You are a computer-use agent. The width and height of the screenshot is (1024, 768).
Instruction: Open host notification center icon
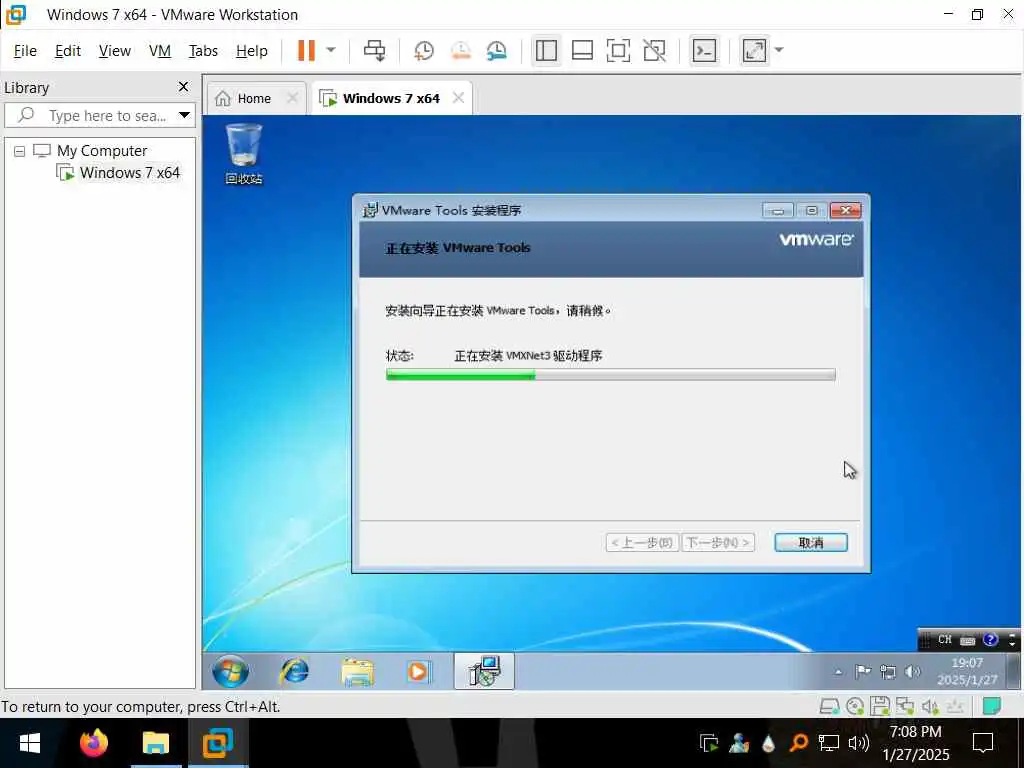point(983,743)
